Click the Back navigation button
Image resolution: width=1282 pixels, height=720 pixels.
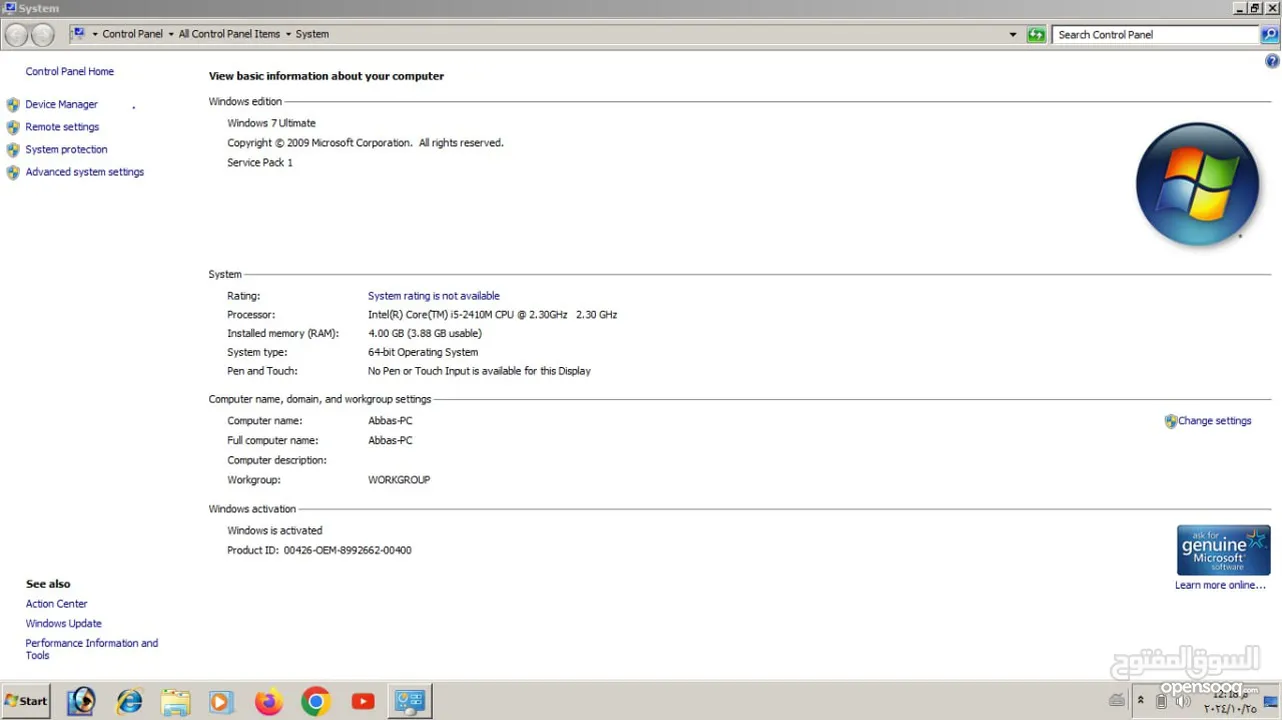tap(16, 35)
